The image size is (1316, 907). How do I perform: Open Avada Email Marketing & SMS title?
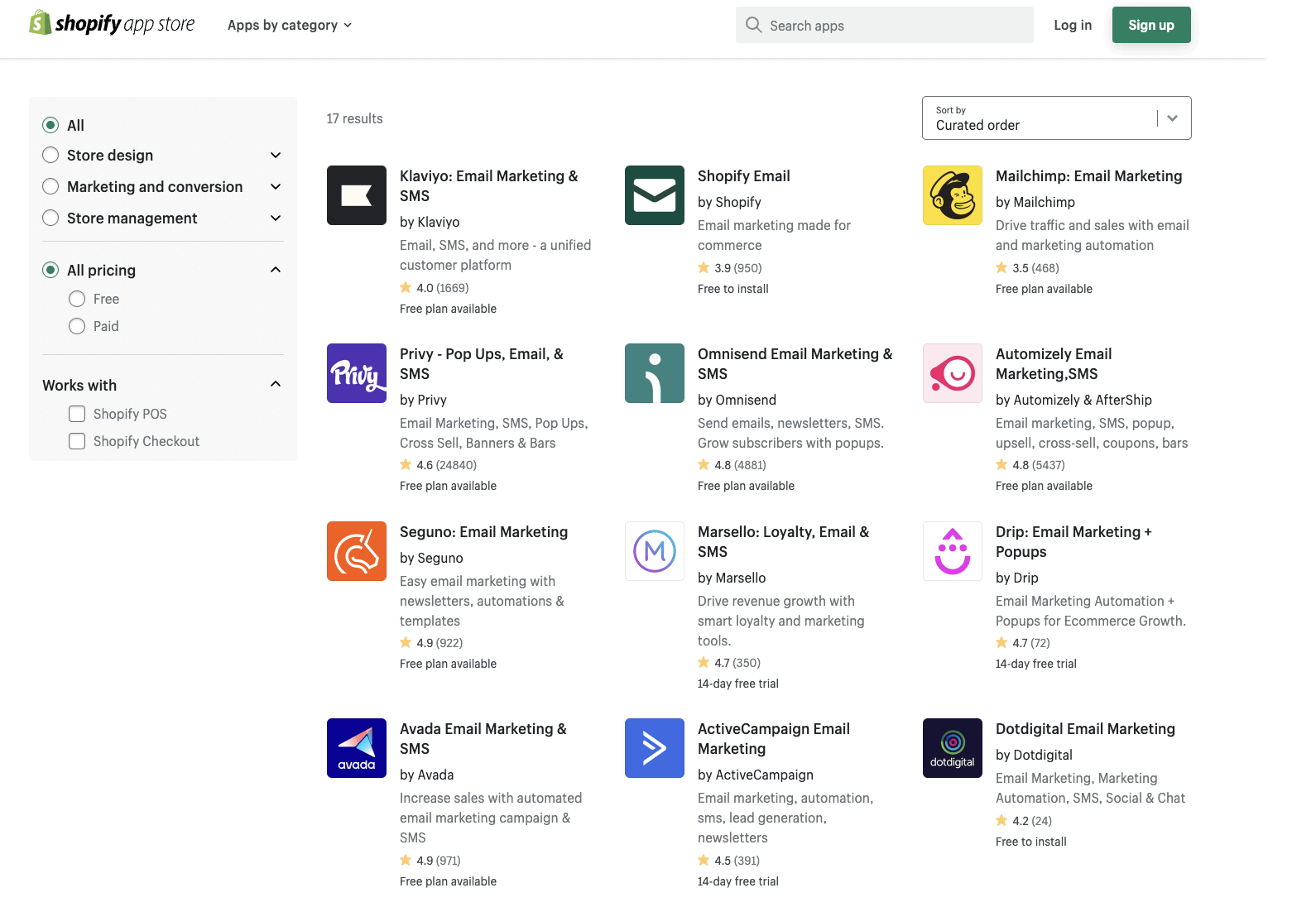click(483, 739)
